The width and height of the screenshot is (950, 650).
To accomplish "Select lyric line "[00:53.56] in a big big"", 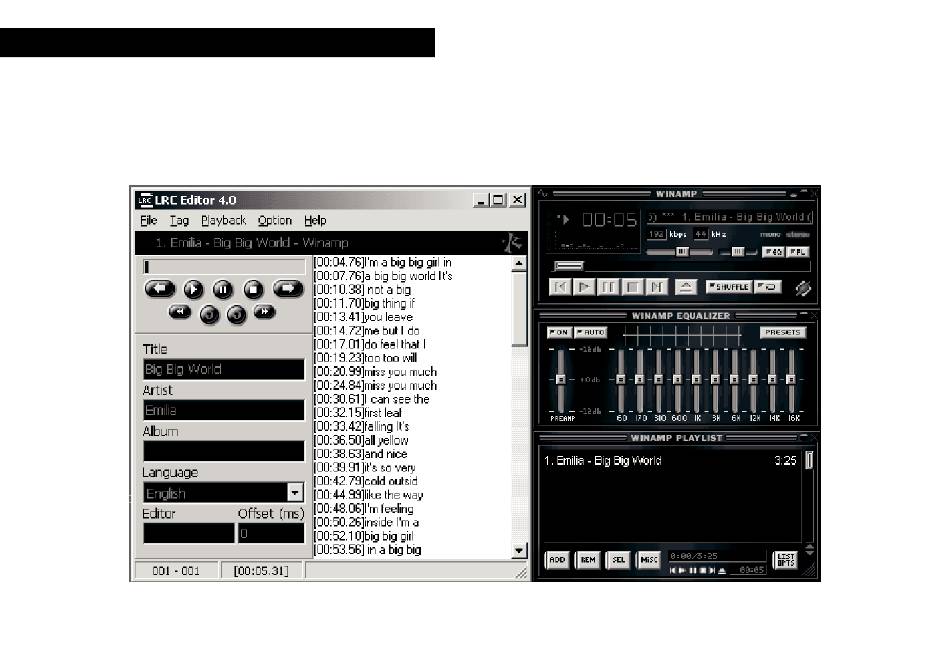I will click(x=367, y=550).
